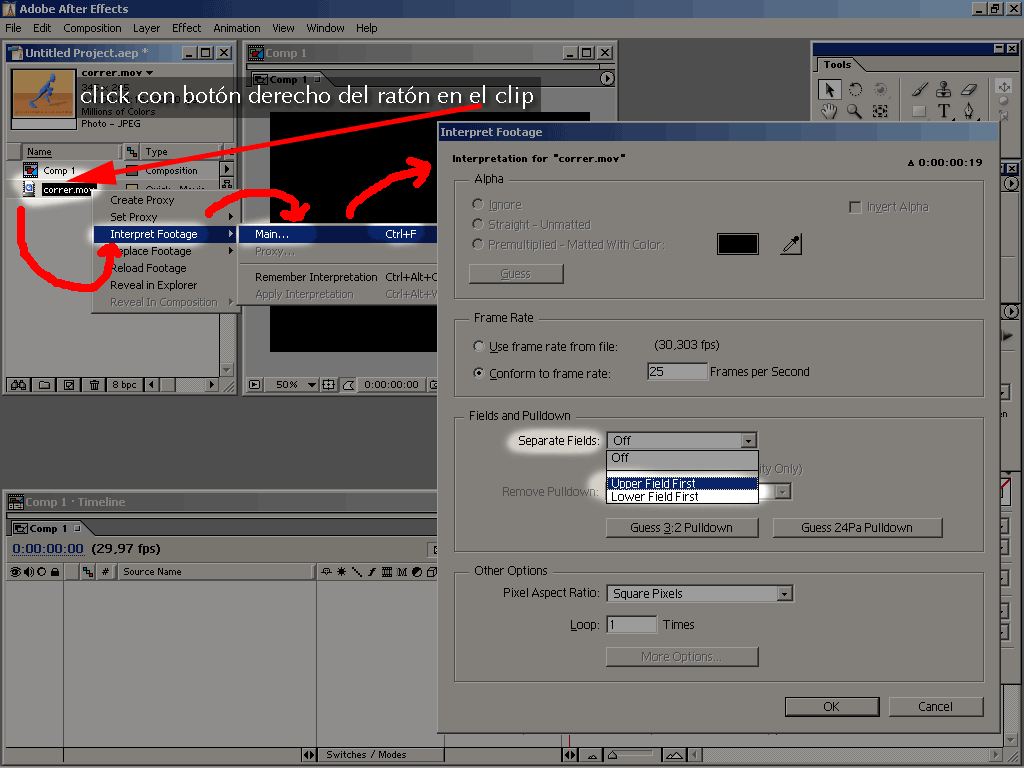1024x768 pixels.
Task: Pick matte color with the eyedropper
Action: [x=792, y=244]
